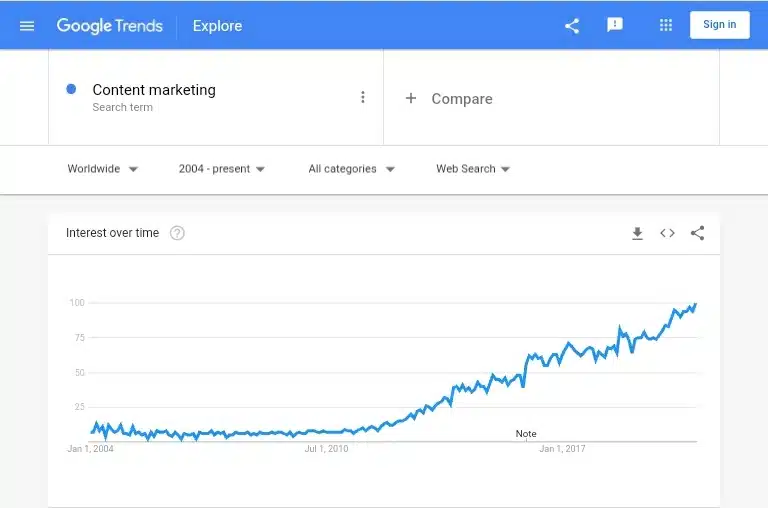Open the Google apps grid
Viewport: 768px width, 508px height.
point(666,25)
